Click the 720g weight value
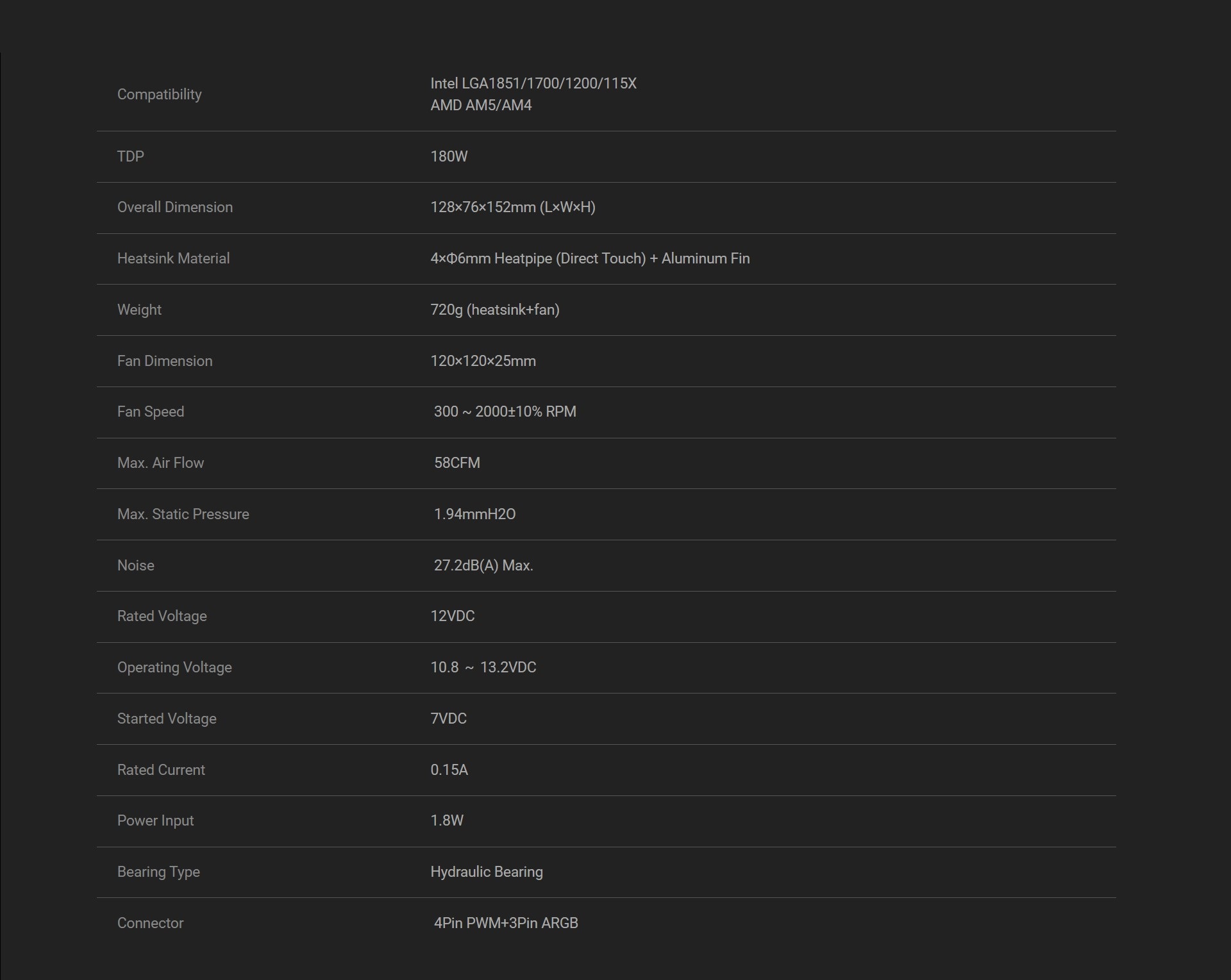The height and width of the screenshot is (980, 1231). click(494, 310)
